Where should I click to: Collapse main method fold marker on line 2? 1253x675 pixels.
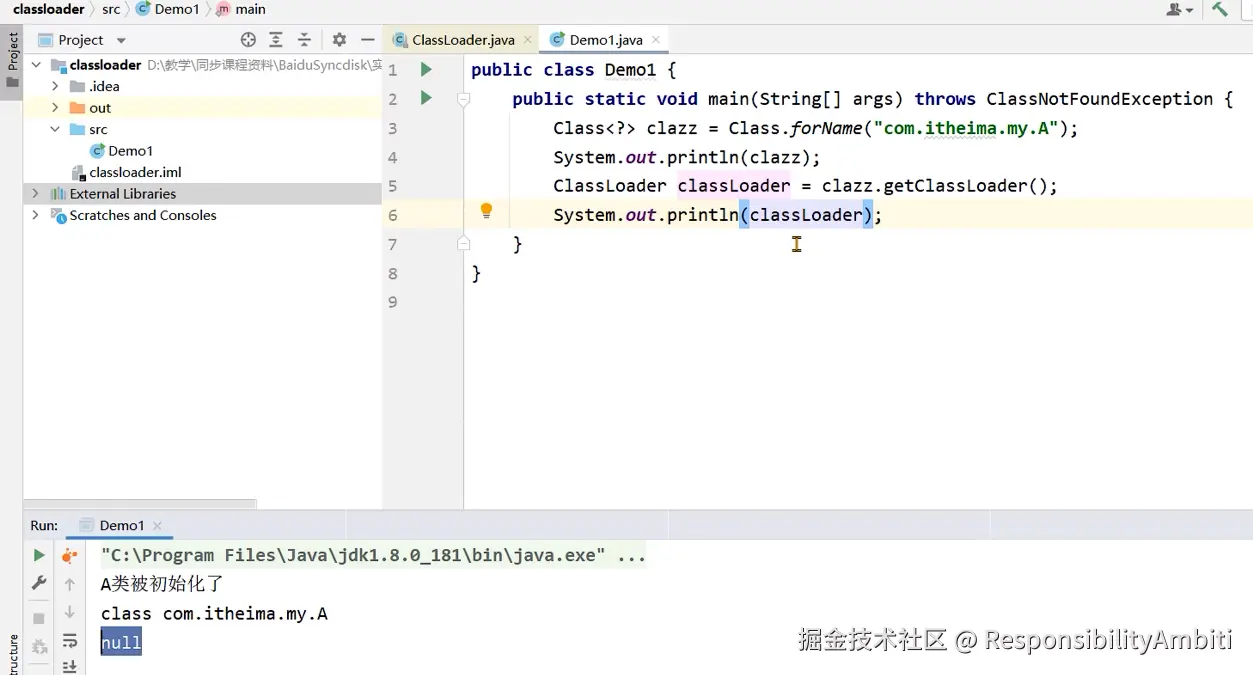[x=463, y=99]
